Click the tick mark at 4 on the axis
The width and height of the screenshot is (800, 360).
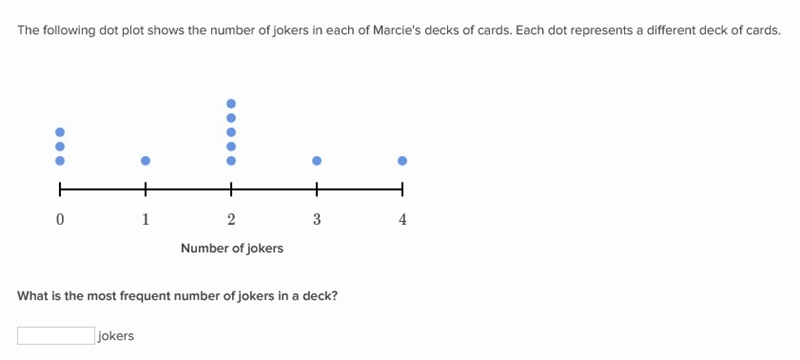click(403, 190)
